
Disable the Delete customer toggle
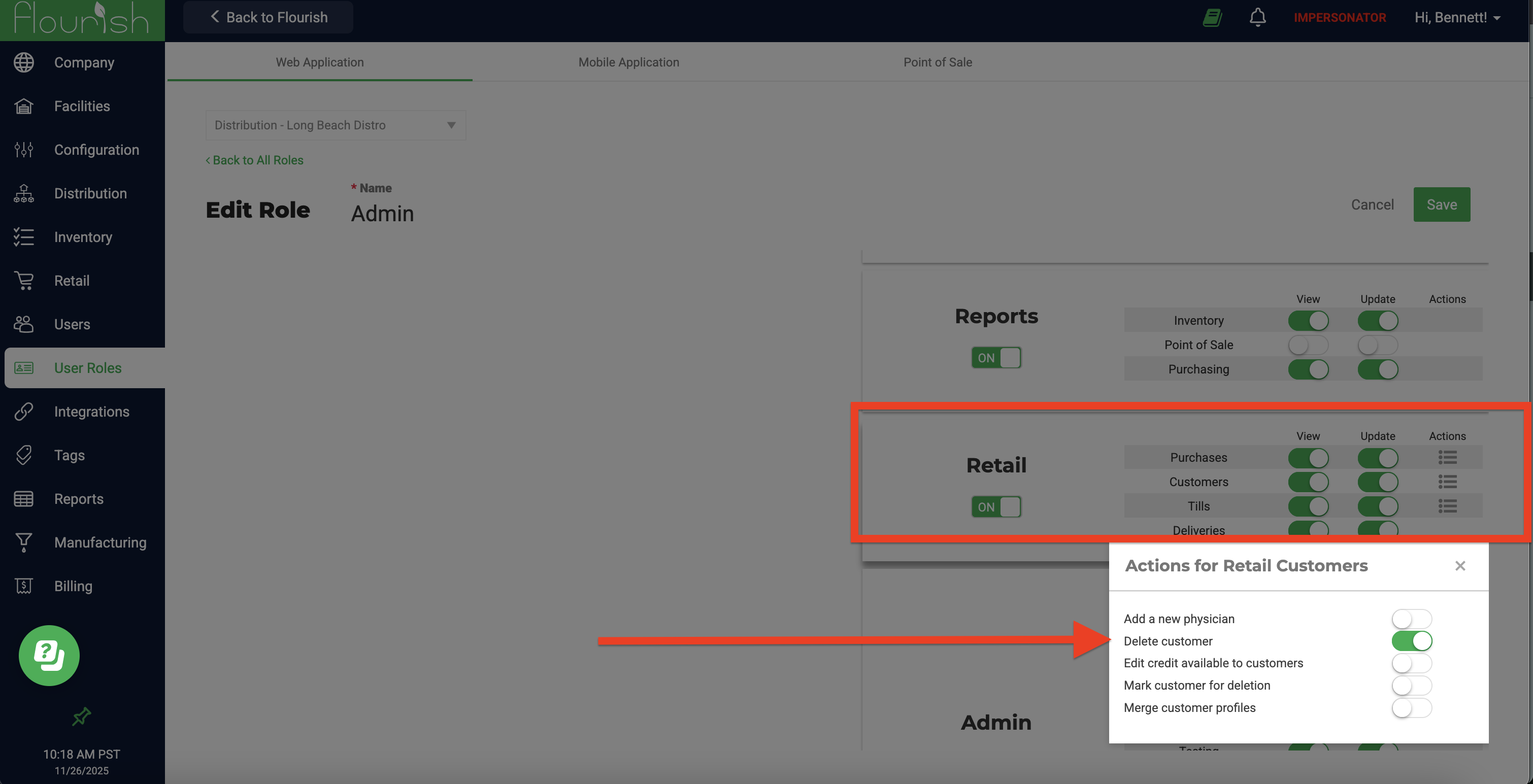click(x=1412, y=641)
